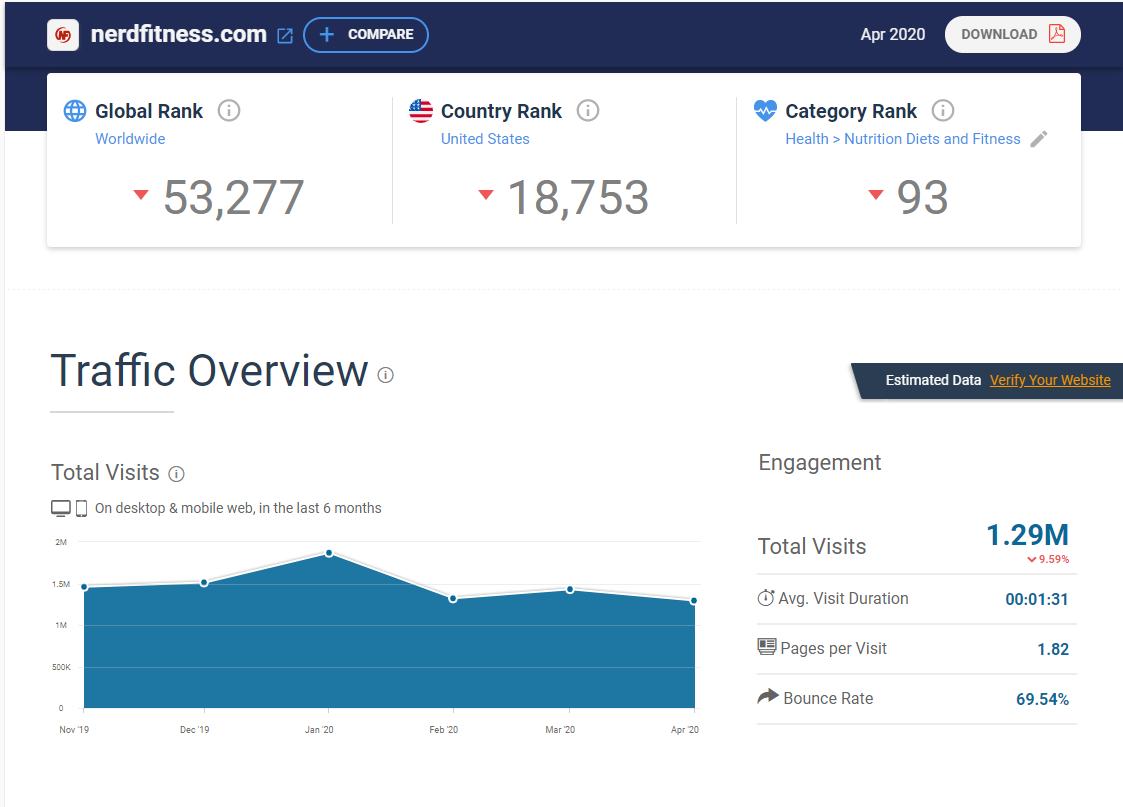Viewport: 1123px width, 807px height.
Task: Select the Jan '20 peak data point
Action: (329, 553)
